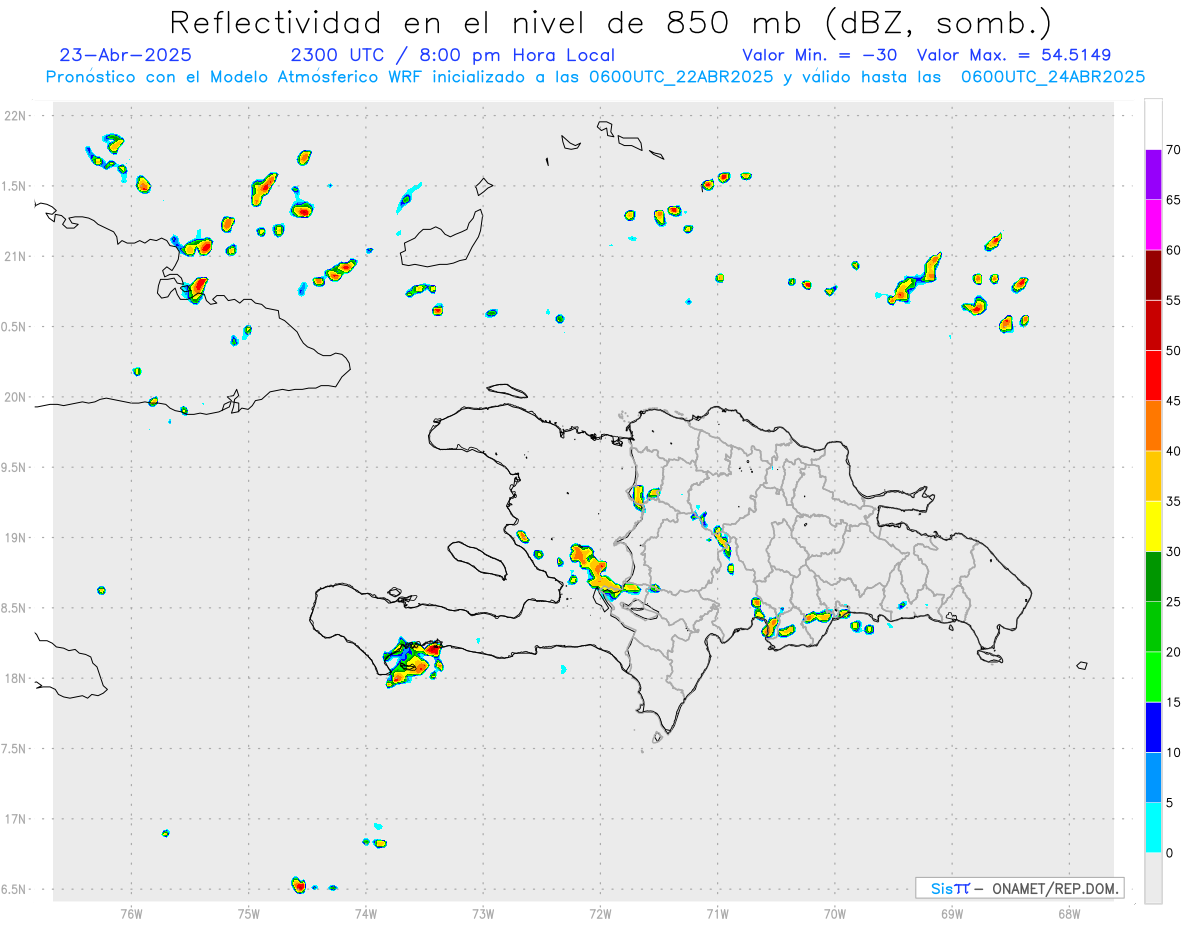Image resolution: width=1200 pixels, height=927 pixels.
Task: Click the '18N' latitude label
Action: 17,679
